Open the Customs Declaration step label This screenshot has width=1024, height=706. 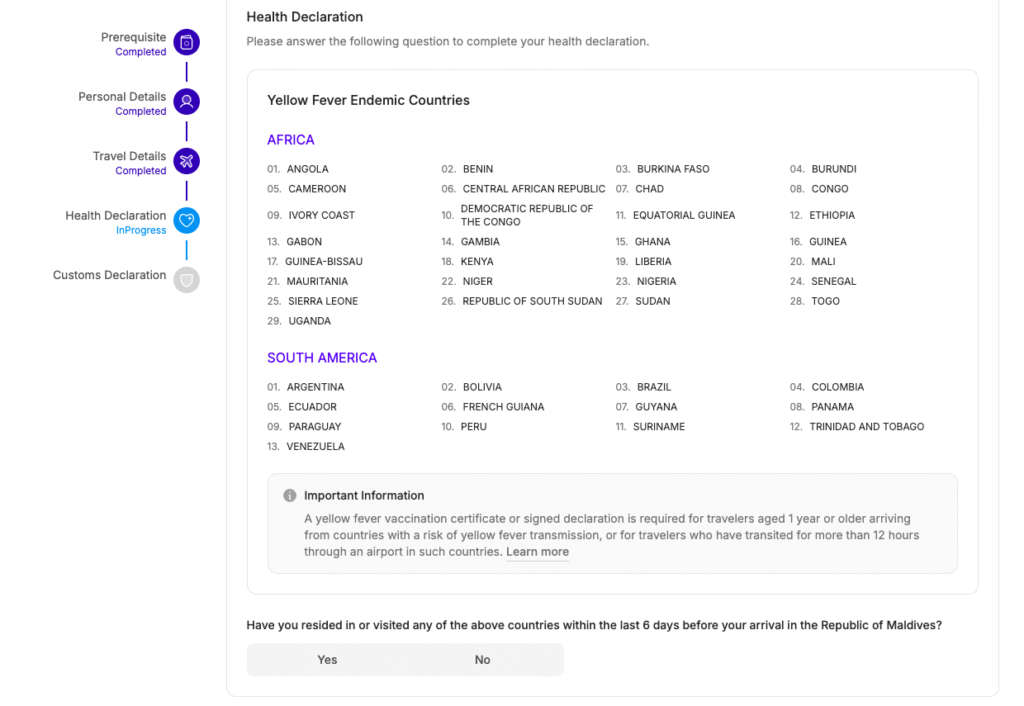pos(110,275)
